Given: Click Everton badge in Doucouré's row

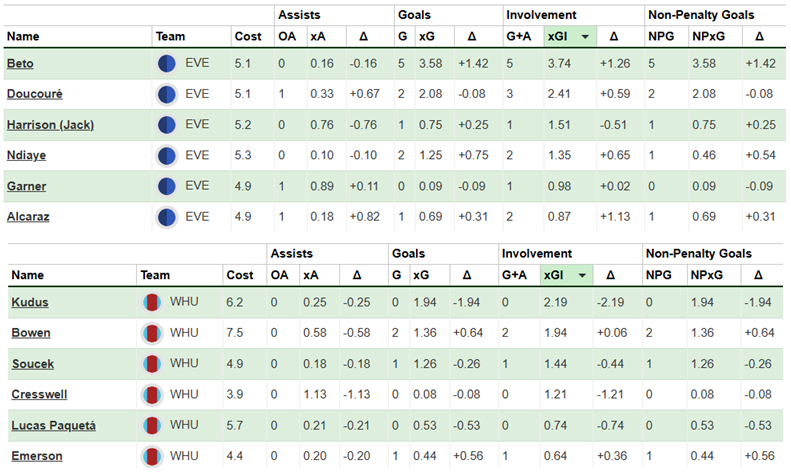Looking at the screenshot, I should tap(167, 95).
